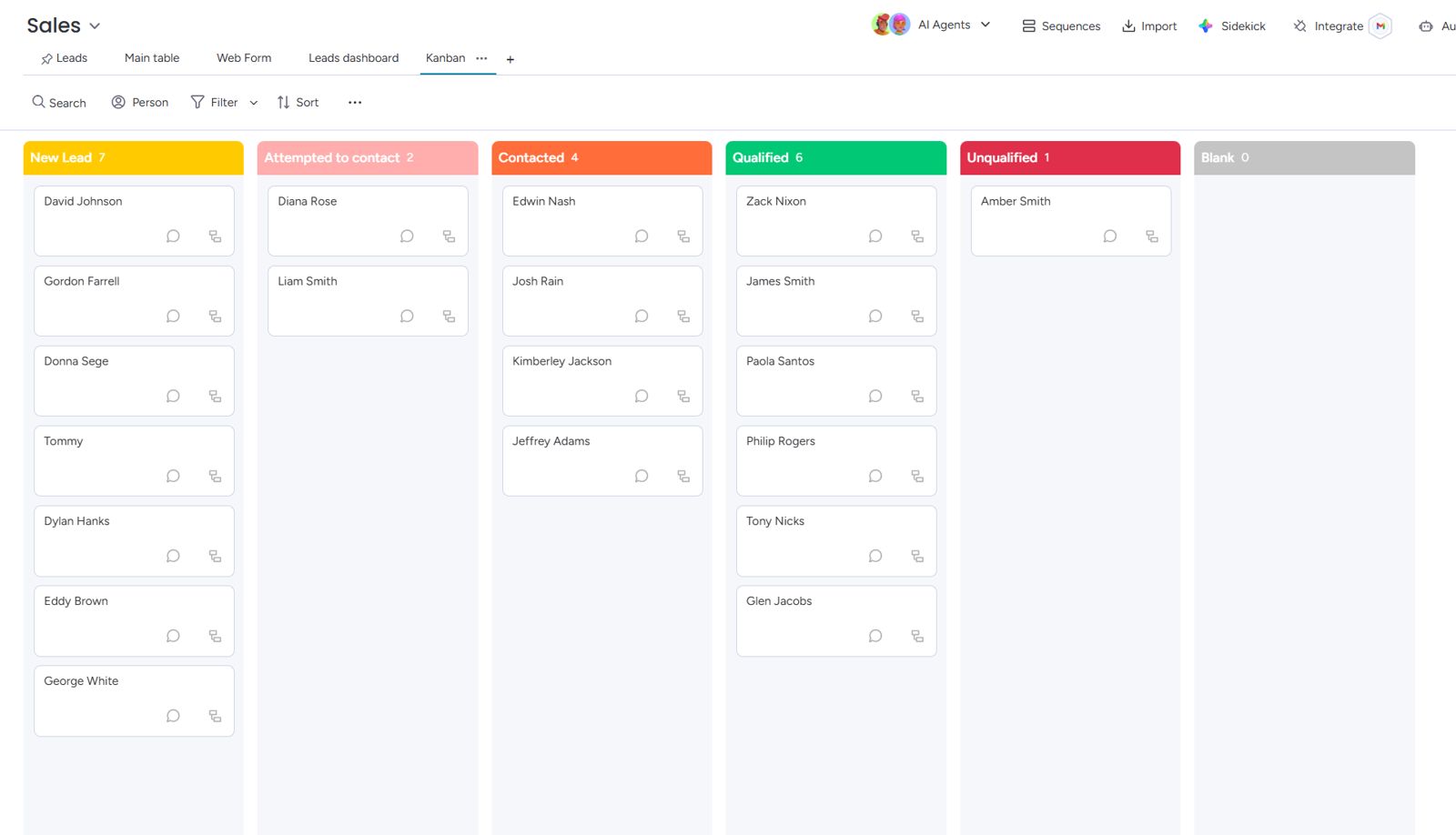Open subitems icon on Liam Smith card
This screenshot has width=1456, height=835.
pyautogui.click(x=449, y=317)
